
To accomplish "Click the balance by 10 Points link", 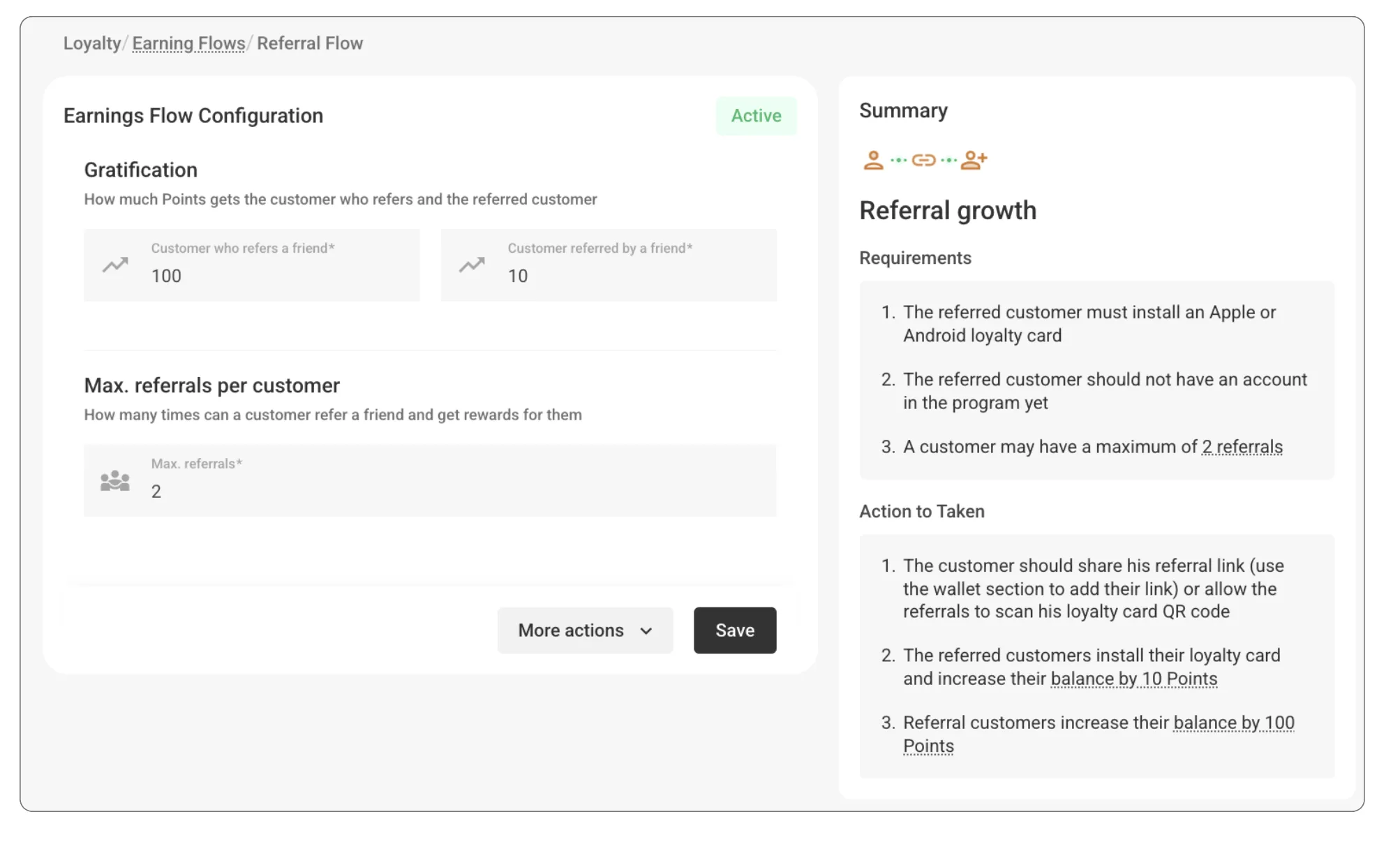I will click(x=1133, y=679).
